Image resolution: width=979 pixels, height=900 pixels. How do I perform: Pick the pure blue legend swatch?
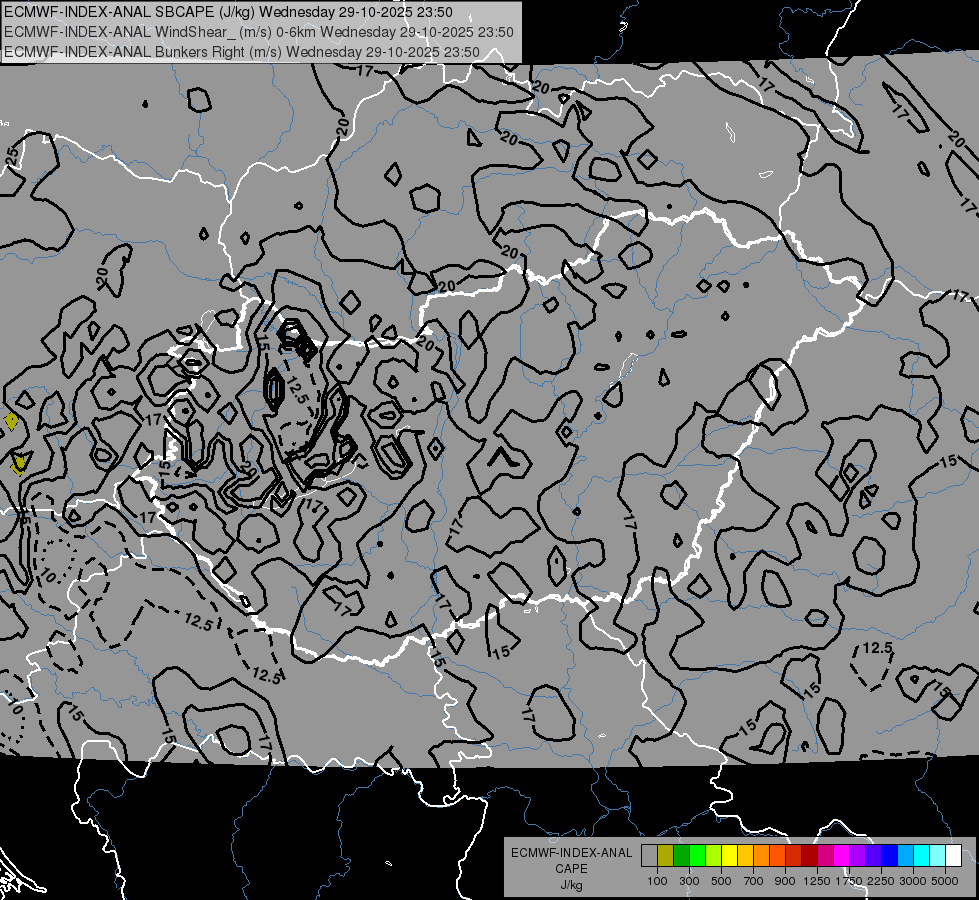(x=889, y=856)
